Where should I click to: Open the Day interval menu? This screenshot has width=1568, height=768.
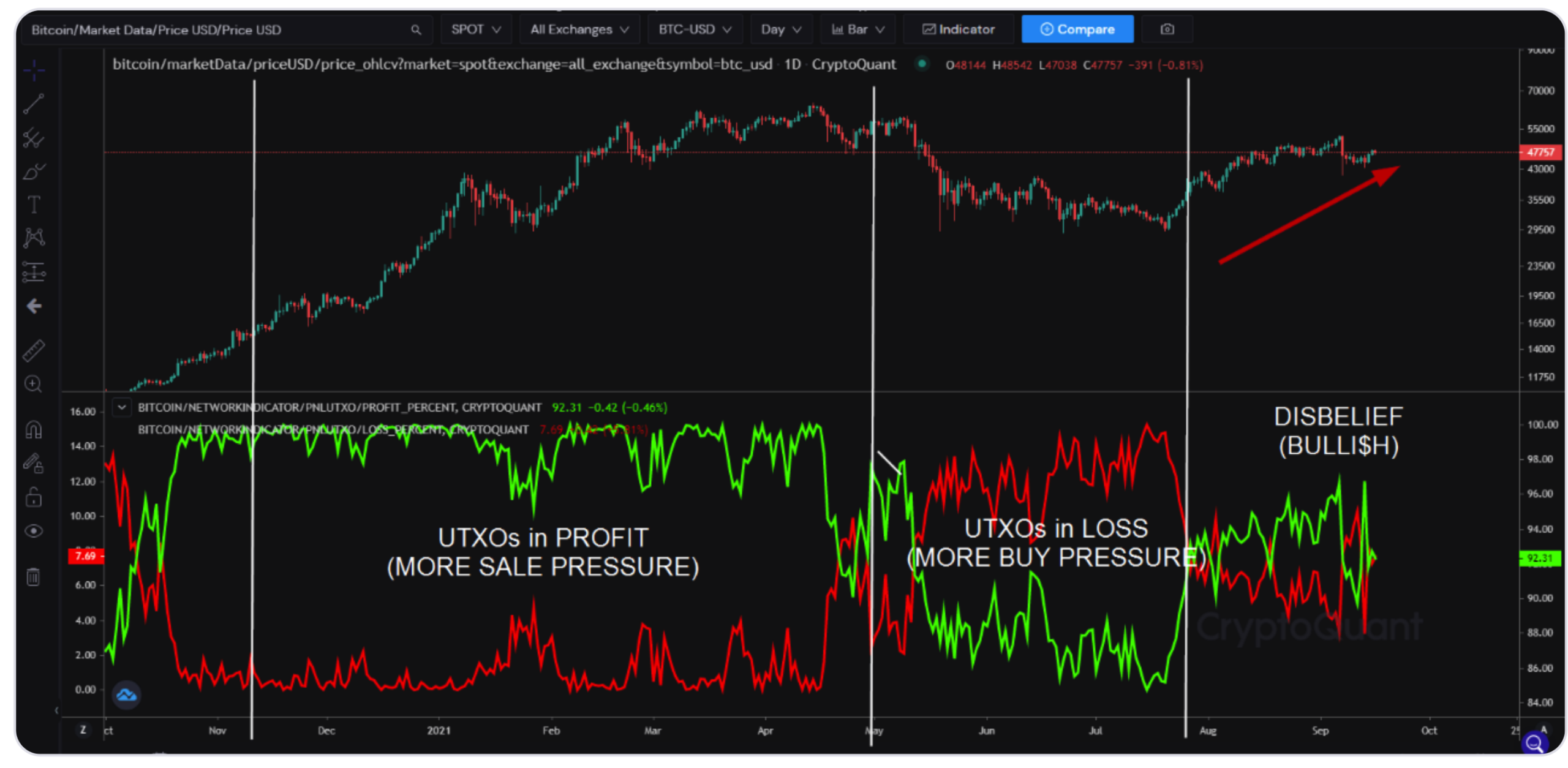(x=780, y=29)
